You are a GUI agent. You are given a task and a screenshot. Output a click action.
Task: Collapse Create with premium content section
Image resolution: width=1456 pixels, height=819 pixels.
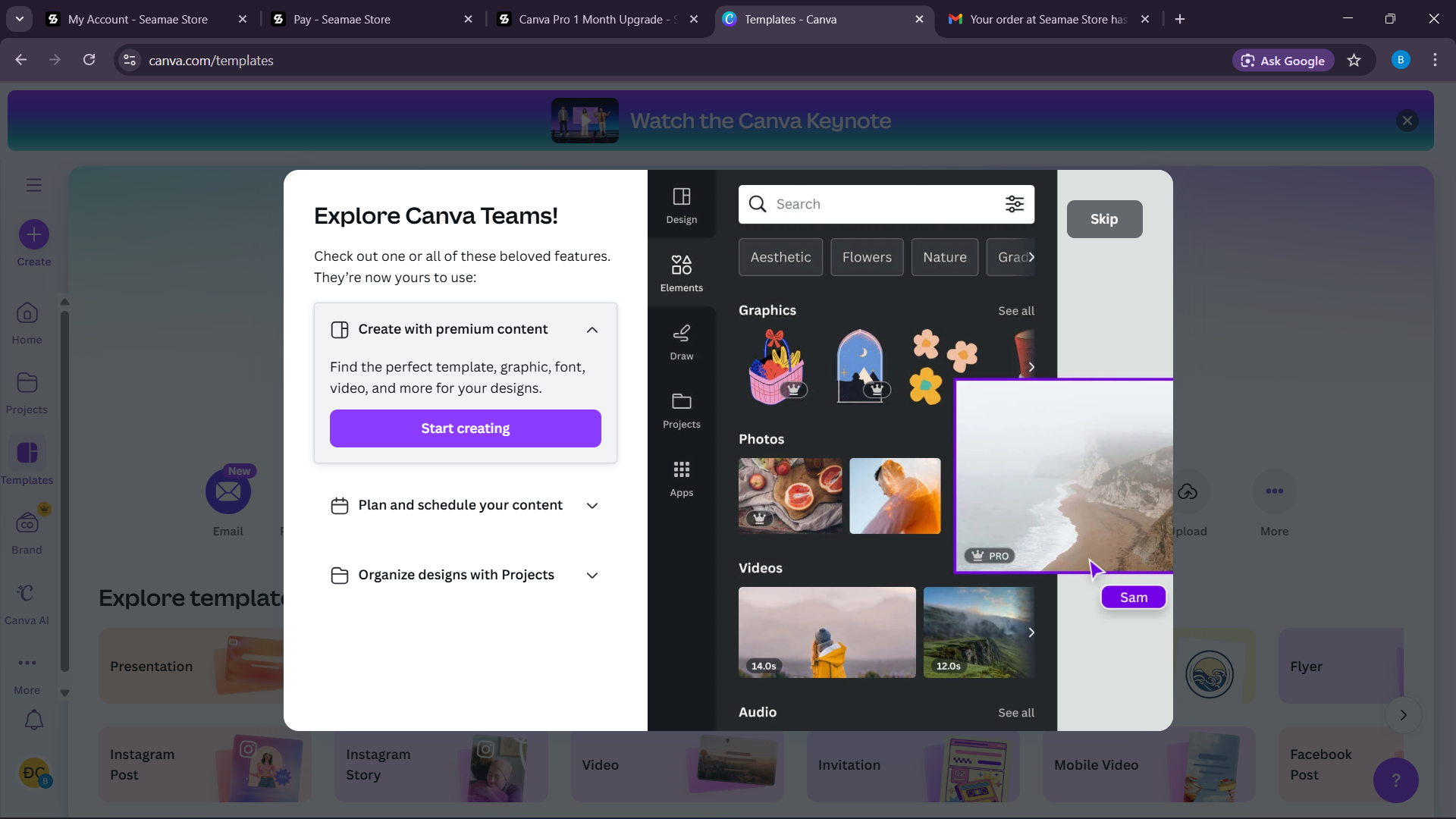592,330
